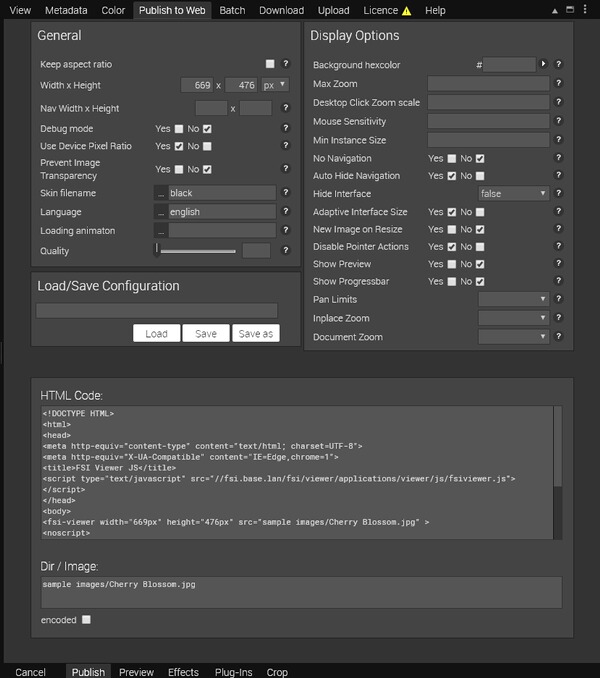Show help for Background hexcolor
The height and width of the screenshot is (678, 600).
click(x=559, y=64)
